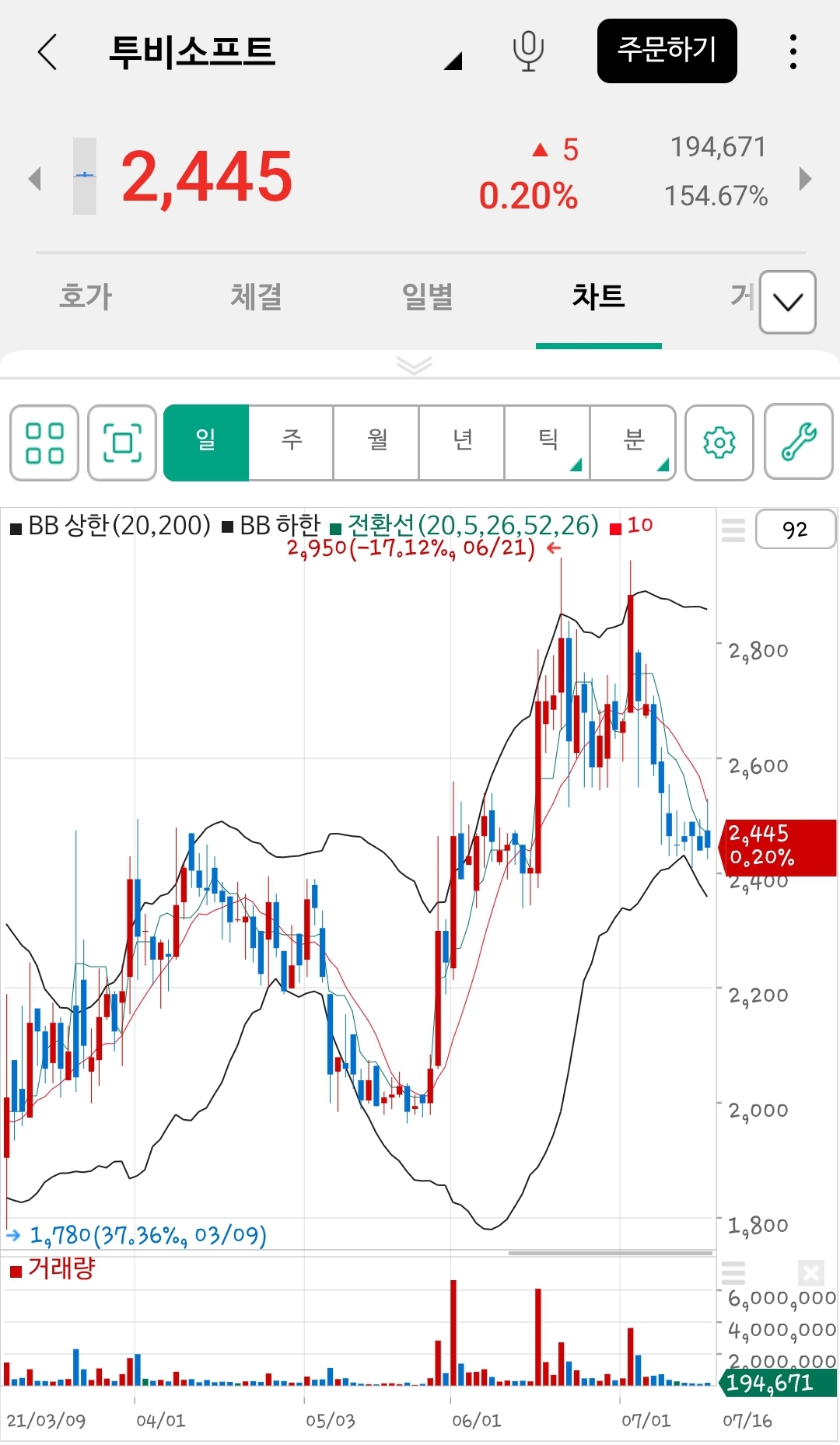This screenshot has width=840, height=1445.
Task: Show next stock with right triangle
Action: pos(806,178)
